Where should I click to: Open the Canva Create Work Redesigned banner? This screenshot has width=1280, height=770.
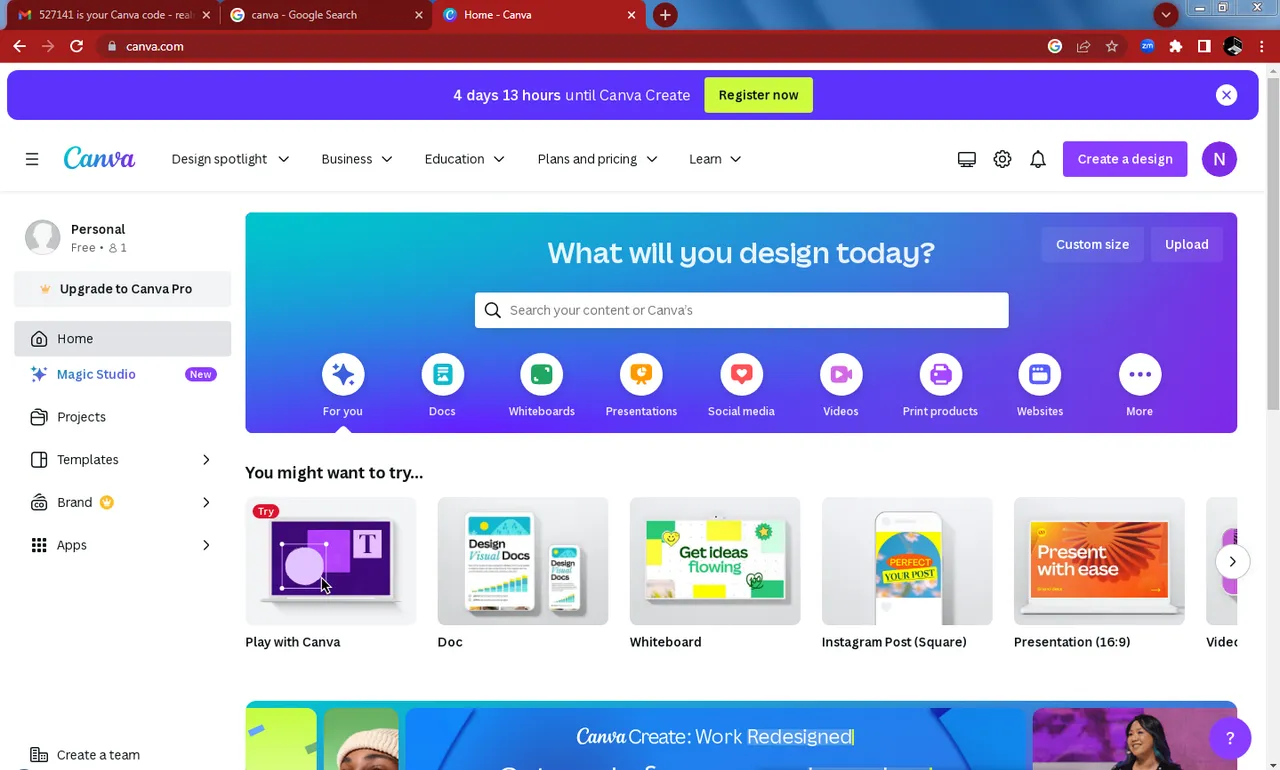[741, 736]
